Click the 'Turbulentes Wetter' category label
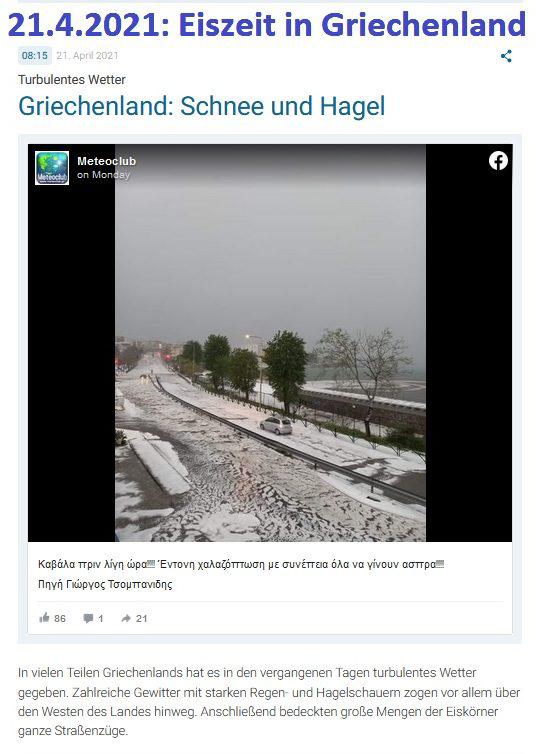 (72, 80)
